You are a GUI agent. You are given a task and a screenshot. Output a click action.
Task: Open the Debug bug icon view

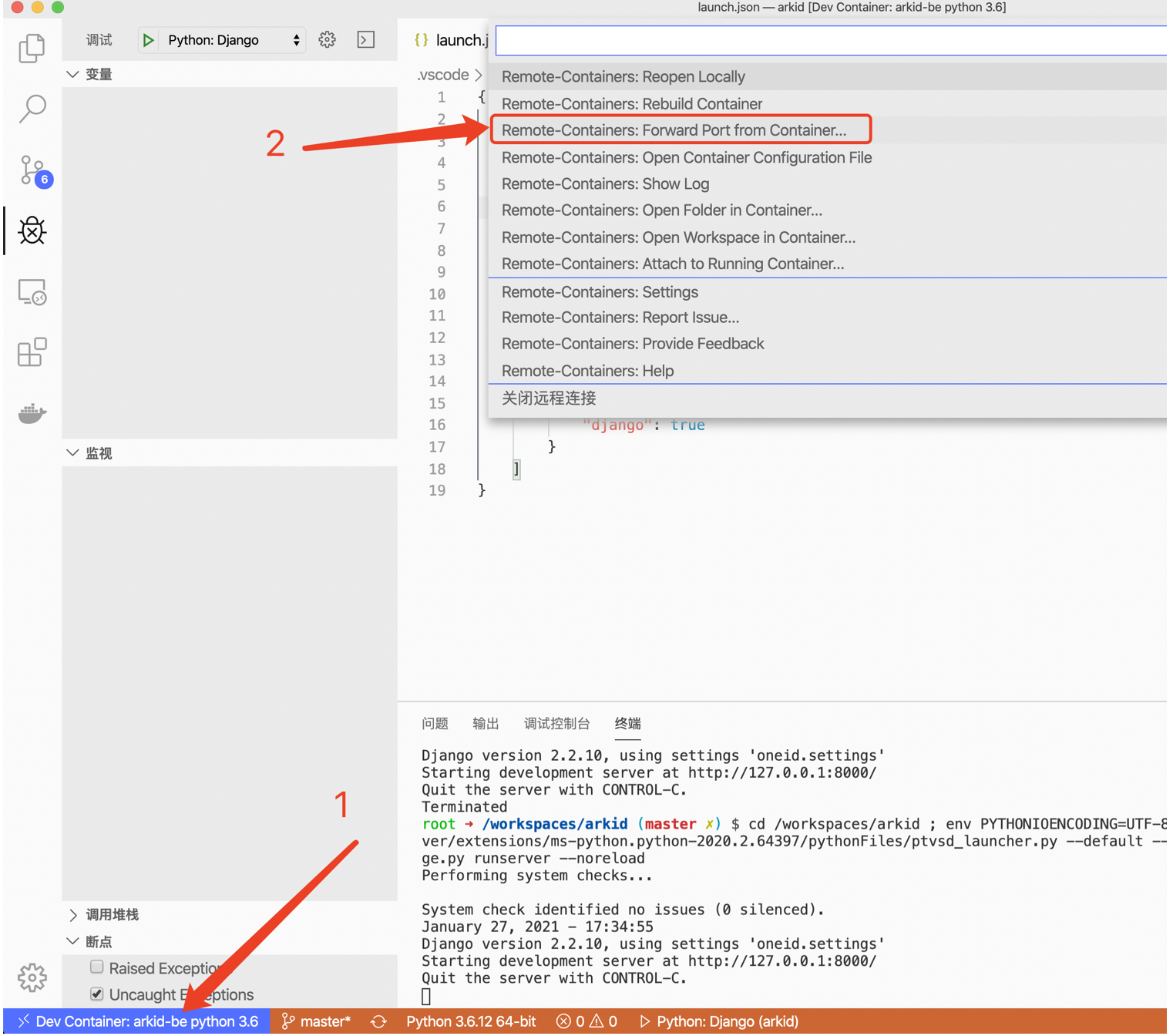coord(32,230)
